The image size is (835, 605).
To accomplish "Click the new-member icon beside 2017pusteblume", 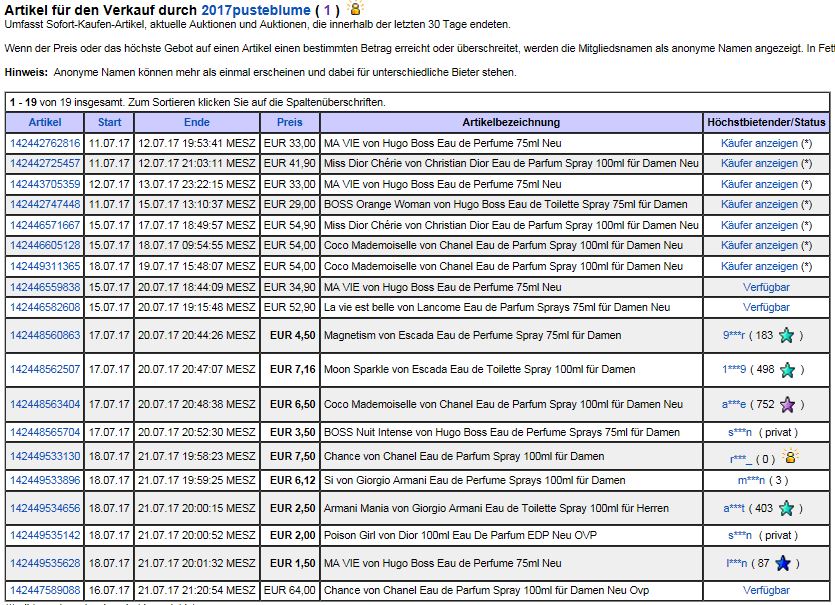I will coord(355,8).
